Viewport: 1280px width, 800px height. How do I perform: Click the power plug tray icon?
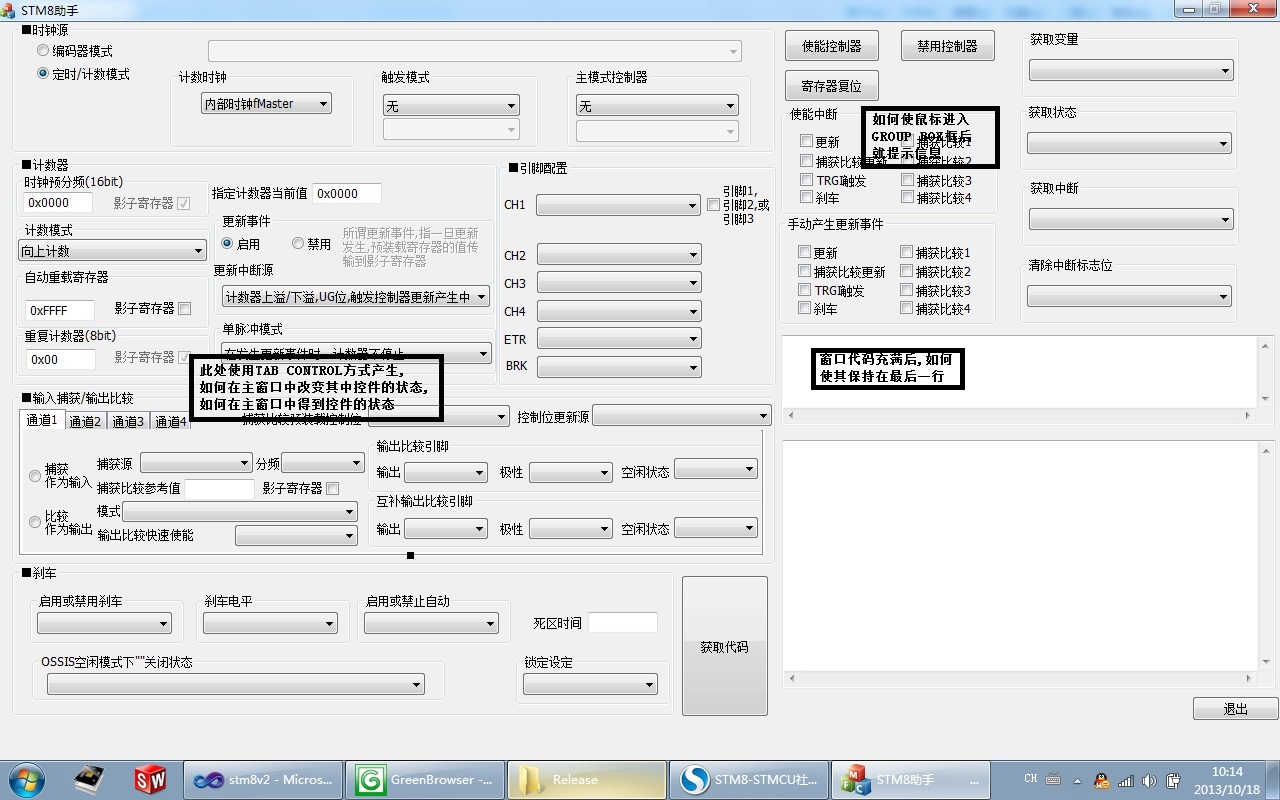1173,780
